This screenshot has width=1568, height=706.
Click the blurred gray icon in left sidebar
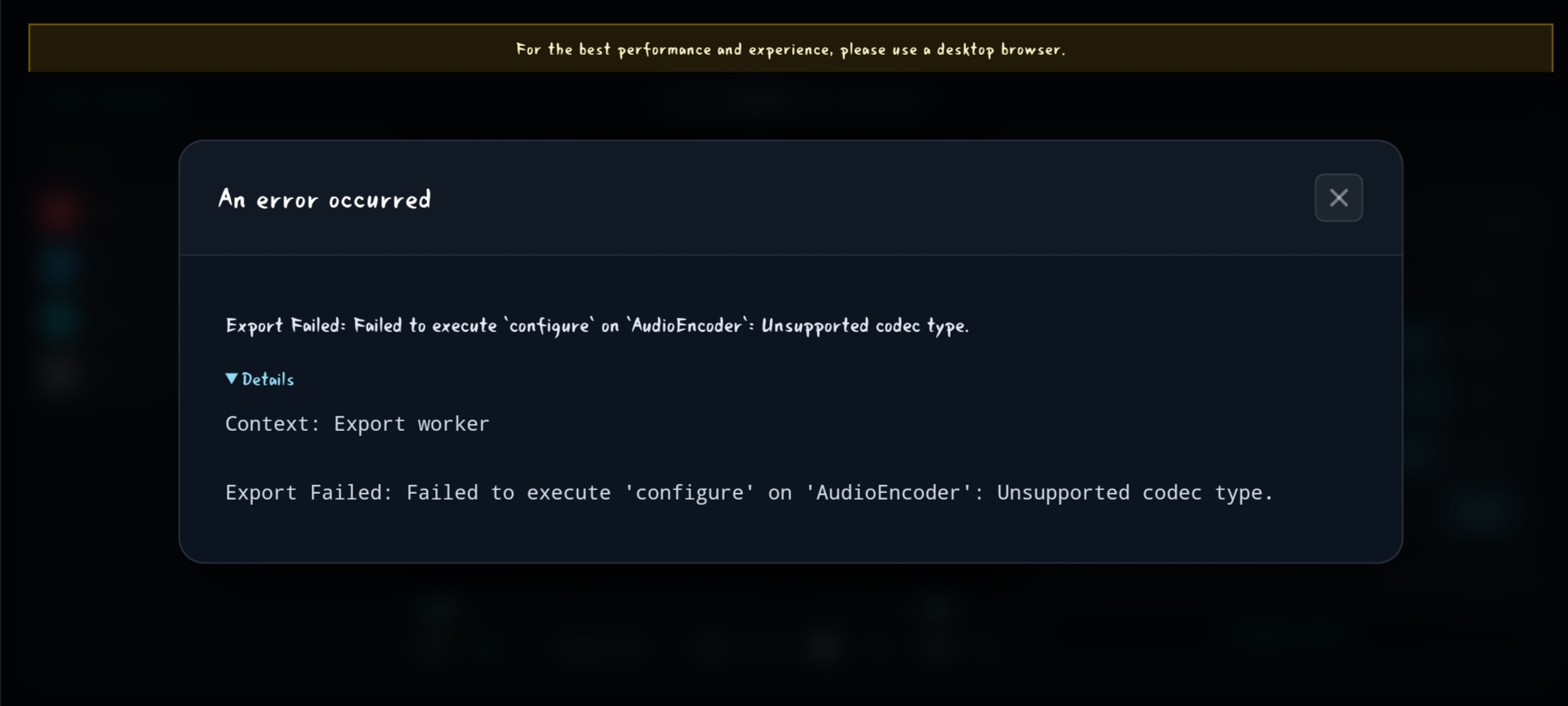coord(60,373)
